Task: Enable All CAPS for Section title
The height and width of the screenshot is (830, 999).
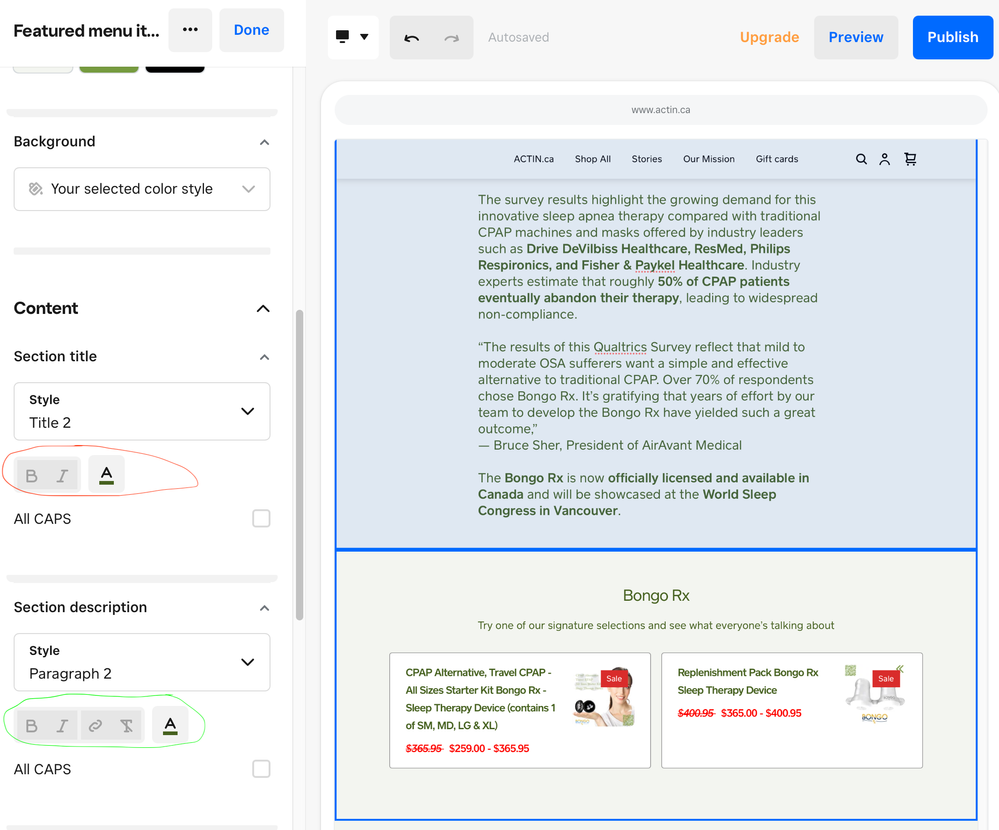Action: 261,519
